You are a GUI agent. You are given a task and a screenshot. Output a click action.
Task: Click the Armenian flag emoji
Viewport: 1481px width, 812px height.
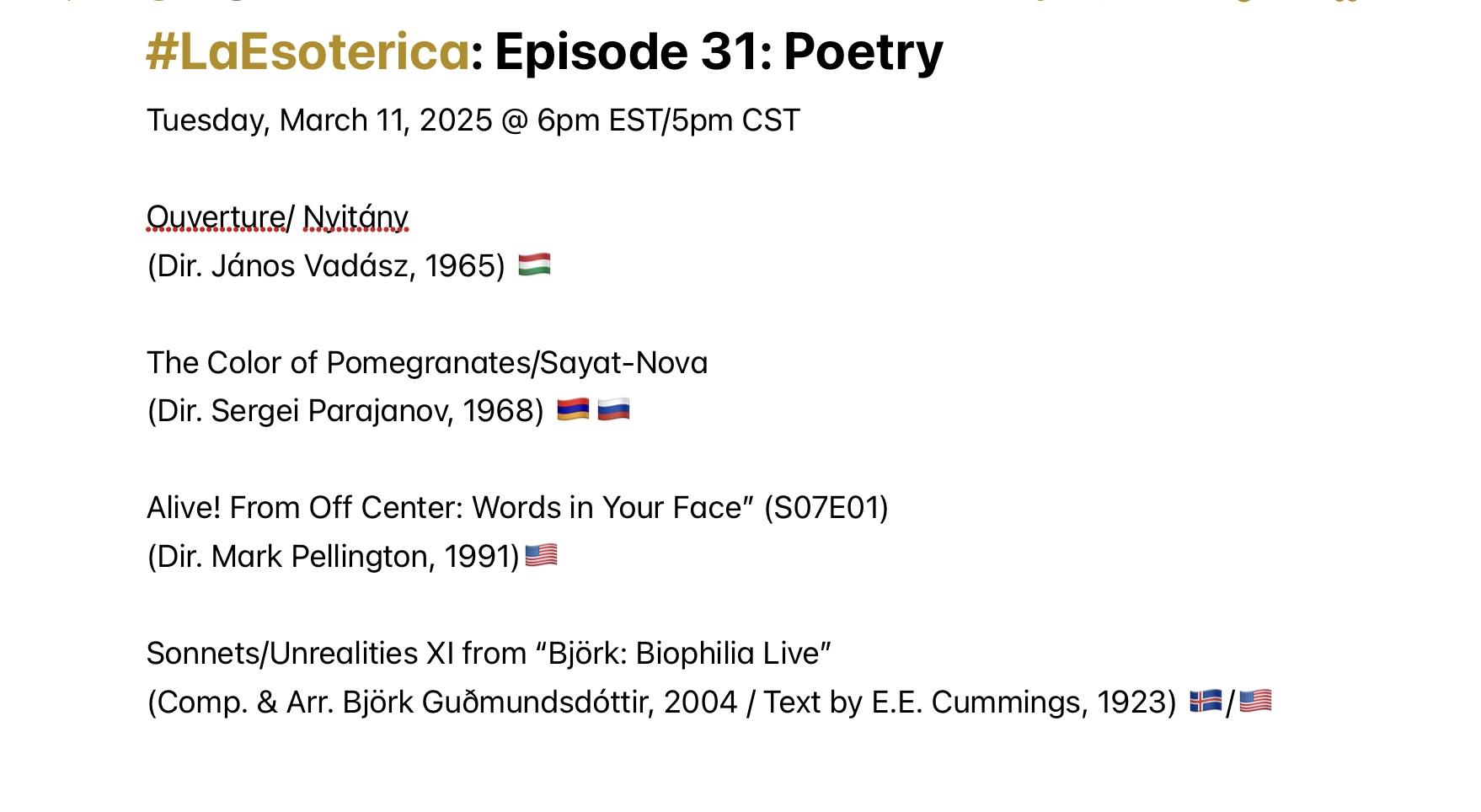[x=573, y=409]
